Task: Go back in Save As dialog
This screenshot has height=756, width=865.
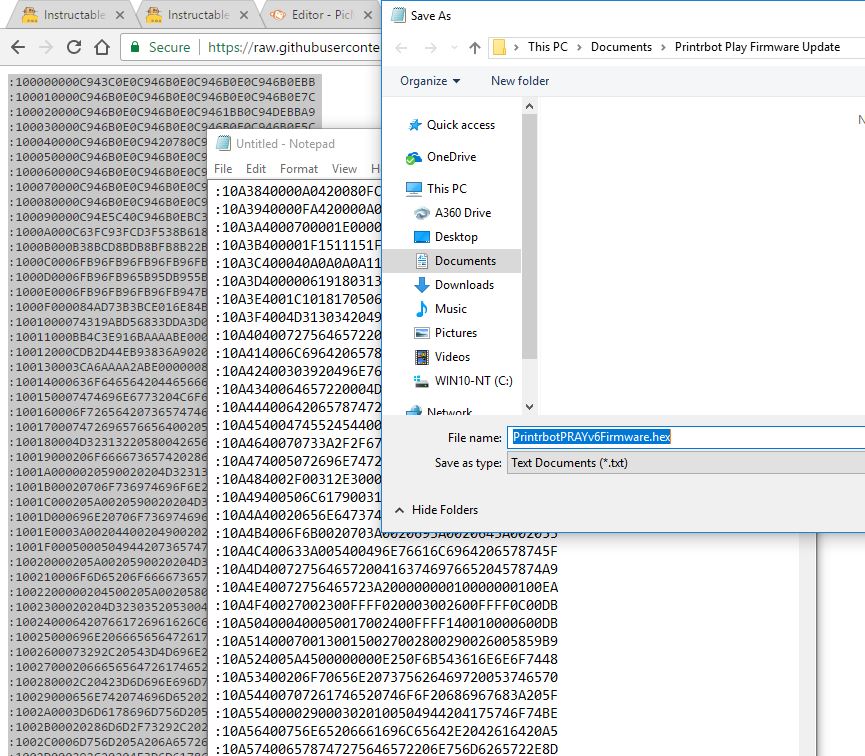Action: [402, 48]
